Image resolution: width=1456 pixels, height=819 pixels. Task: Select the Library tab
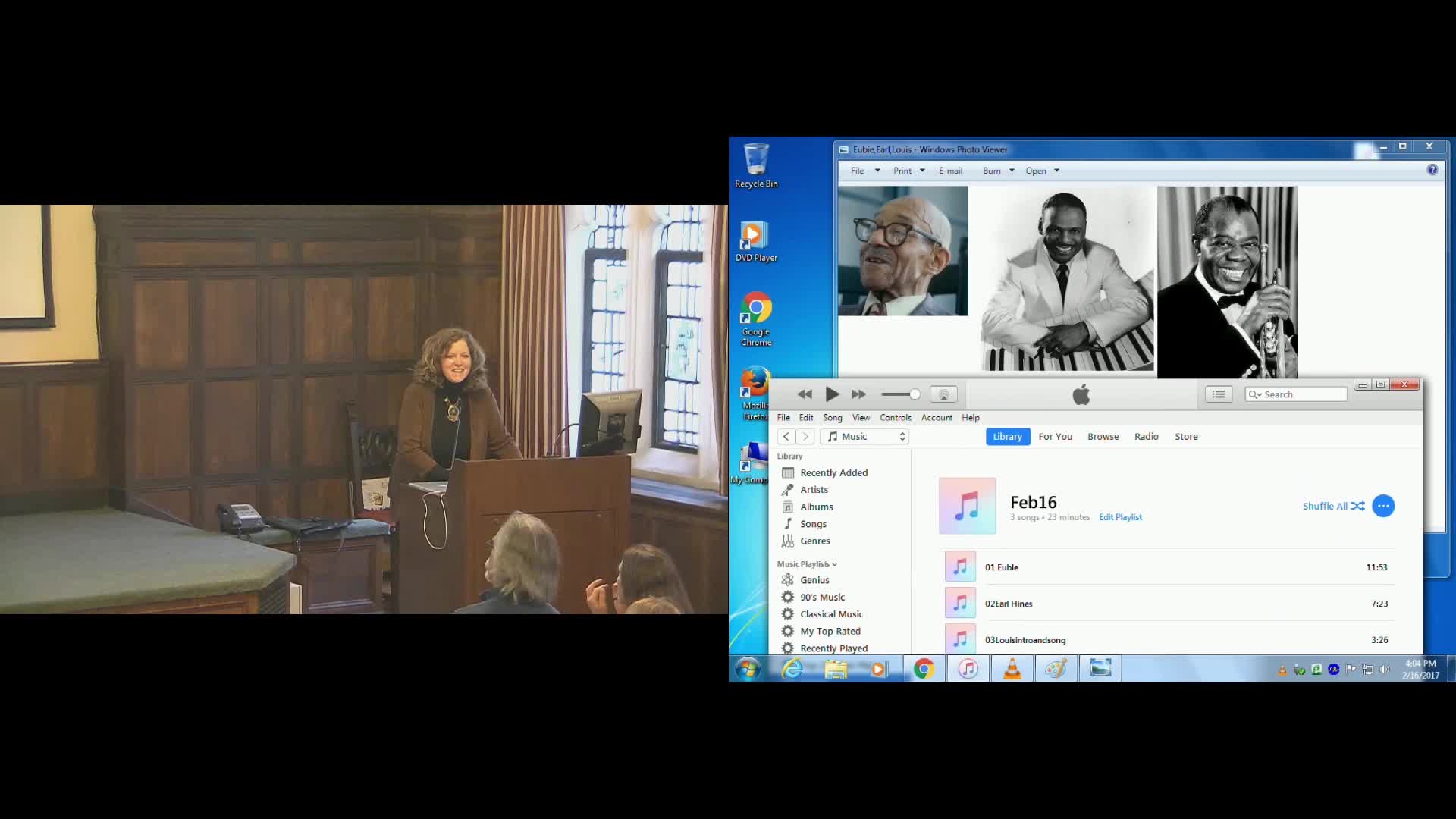pyautogui.click(x=1008, y=437)
